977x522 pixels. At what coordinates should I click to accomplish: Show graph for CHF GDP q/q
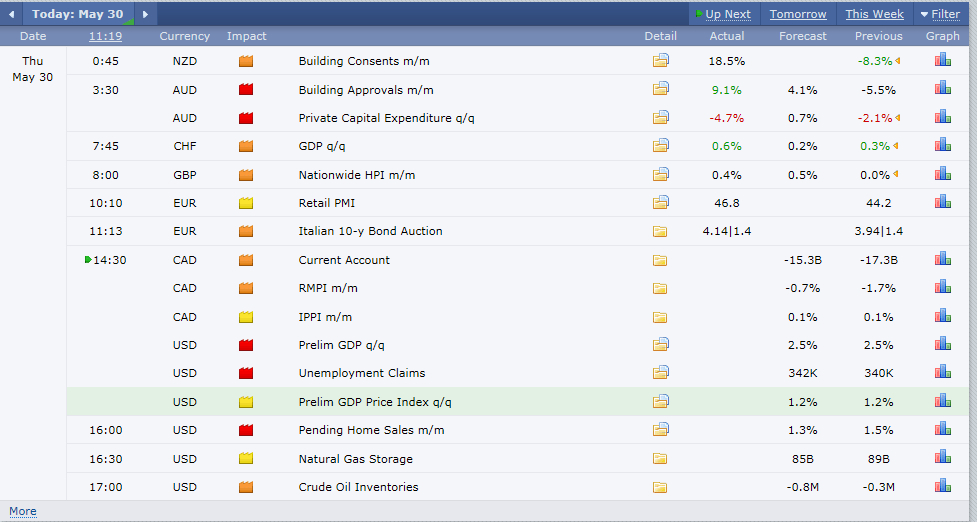click(x=943, y=145)
